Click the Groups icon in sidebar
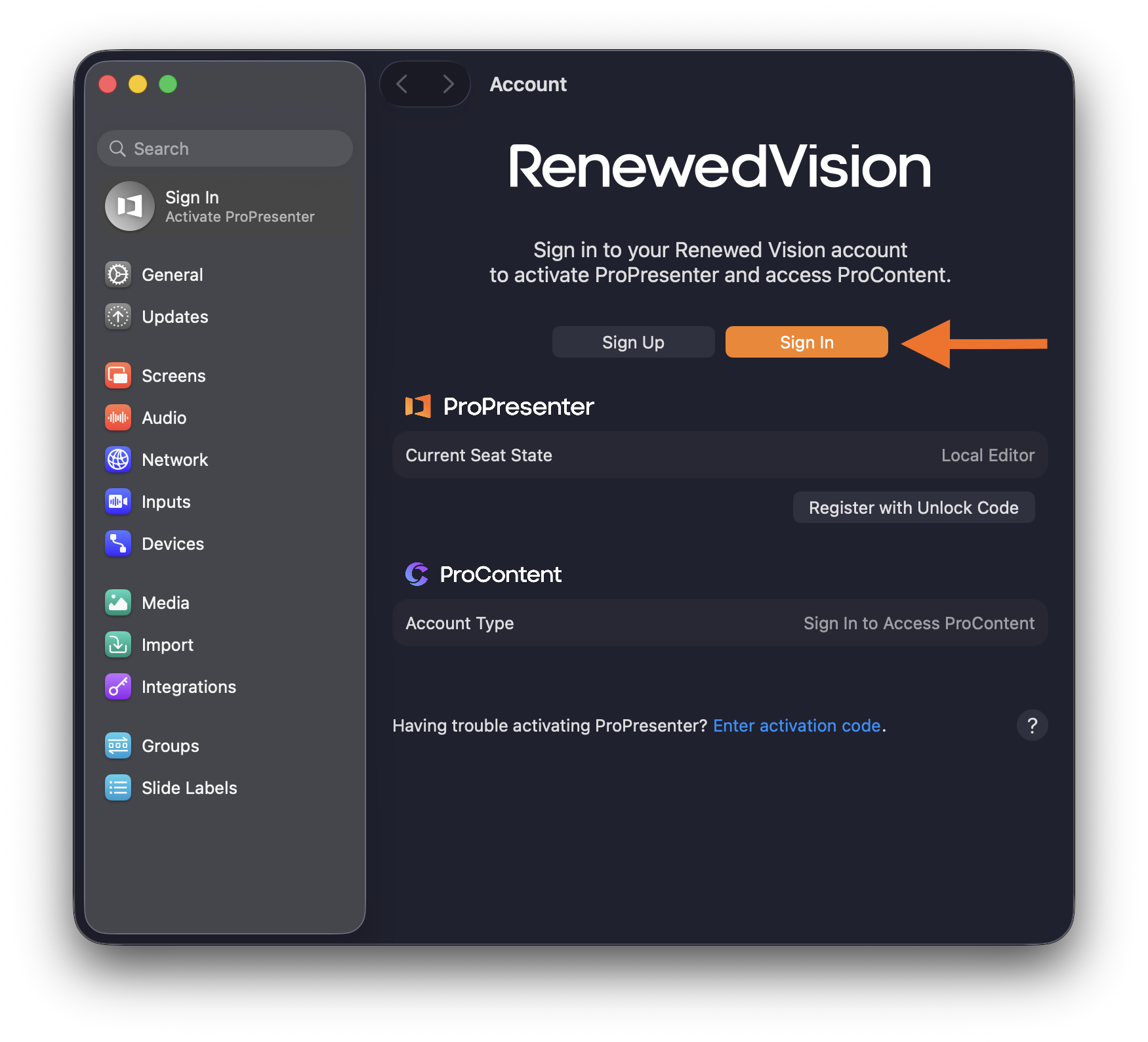 (x=118, y=745)
